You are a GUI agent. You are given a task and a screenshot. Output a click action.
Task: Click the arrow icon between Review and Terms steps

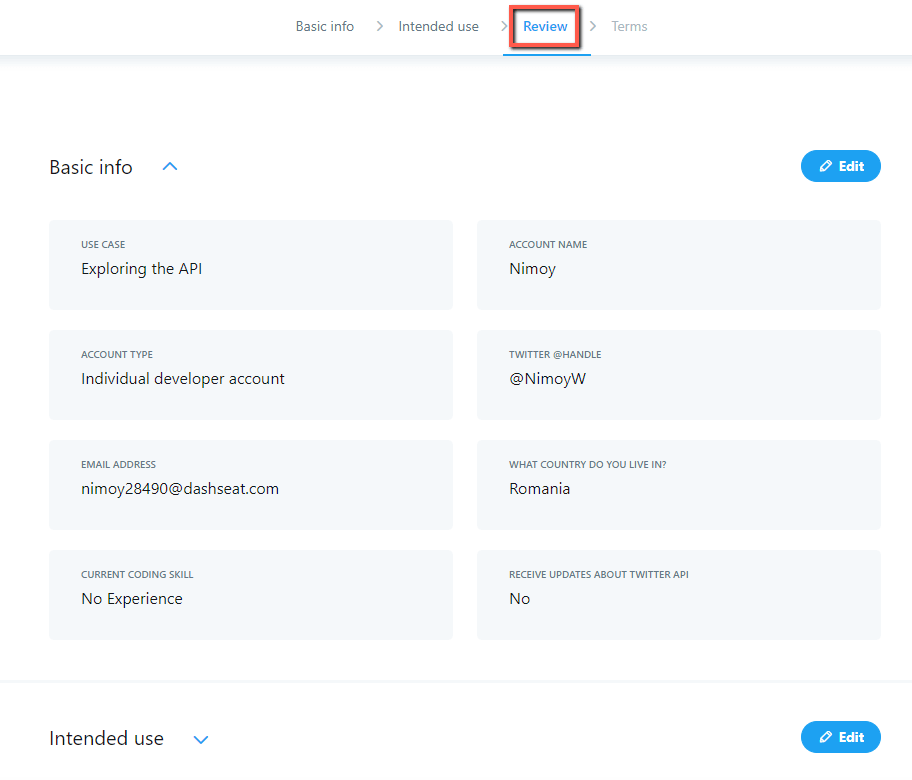(x=593, y=26)
